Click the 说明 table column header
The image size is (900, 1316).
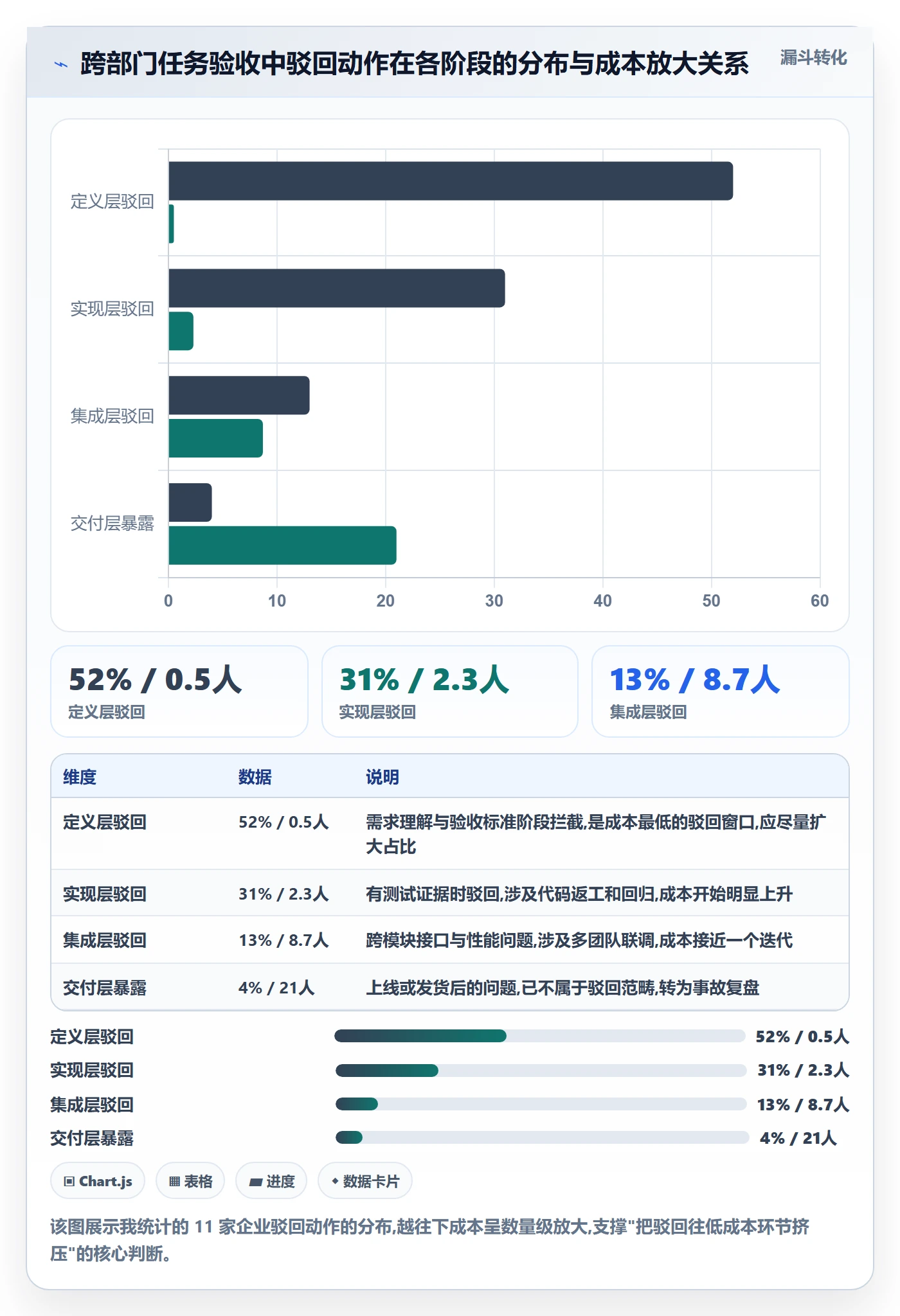382,777
